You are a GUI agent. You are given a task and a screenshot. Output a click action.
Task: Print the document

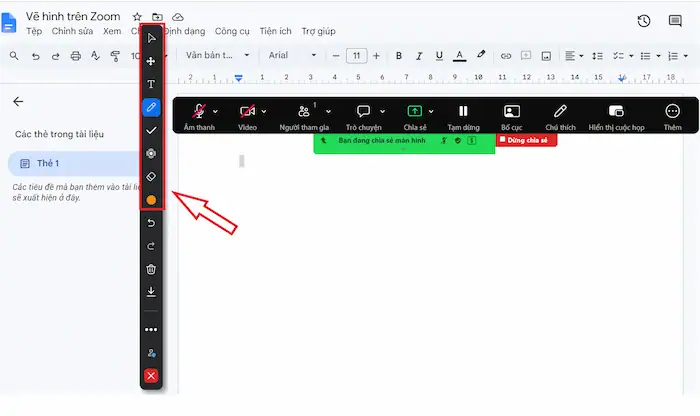(76, 56)
